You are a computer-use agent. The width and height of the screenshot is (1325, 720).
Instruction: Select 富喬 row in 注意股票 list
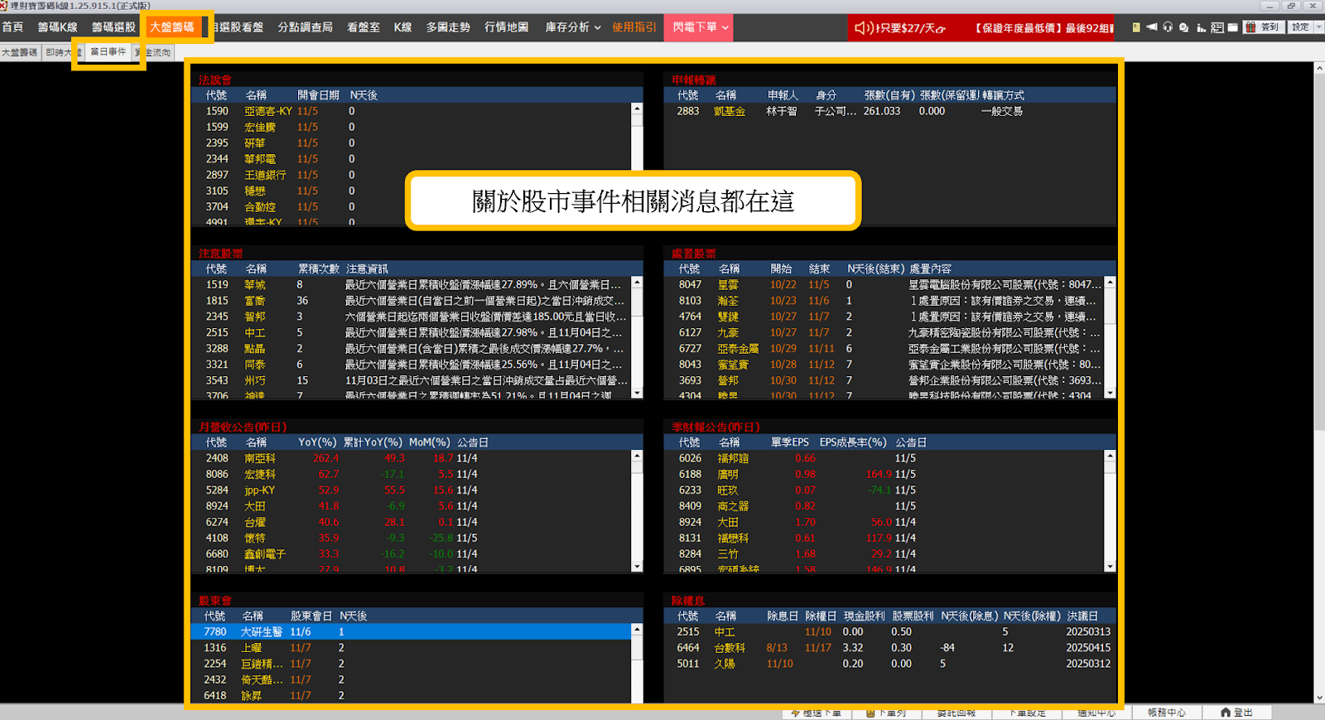[x=411, y=300]
